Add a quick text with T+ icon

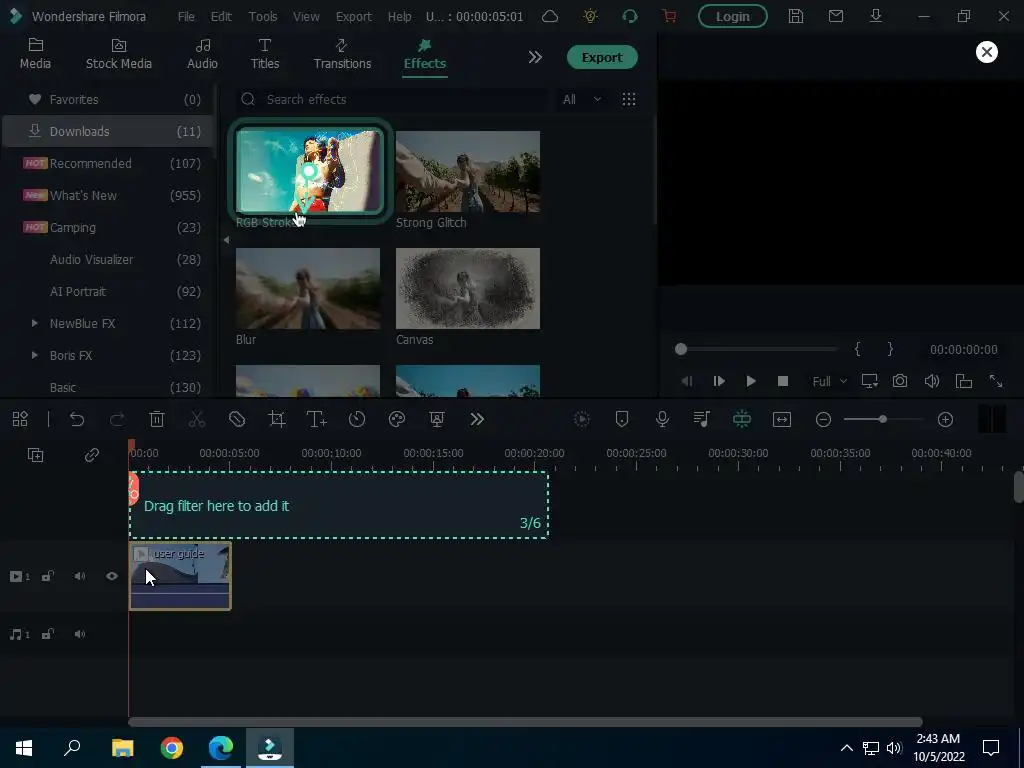pos(317,419)
